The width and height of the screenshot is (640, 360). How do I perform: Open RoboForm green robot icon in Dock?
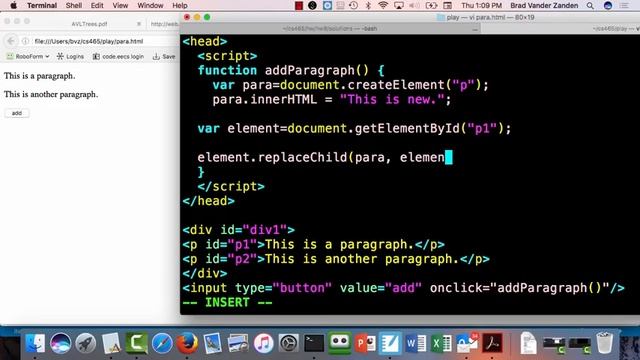coord(340,343)
